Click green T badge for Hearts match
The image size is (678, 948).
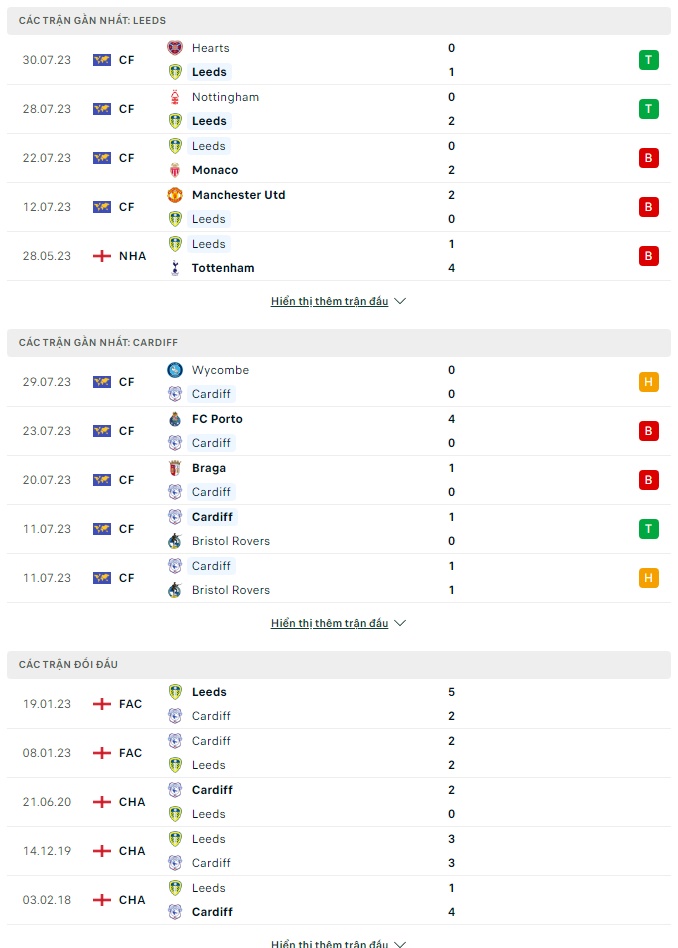(x=648, y=60)
